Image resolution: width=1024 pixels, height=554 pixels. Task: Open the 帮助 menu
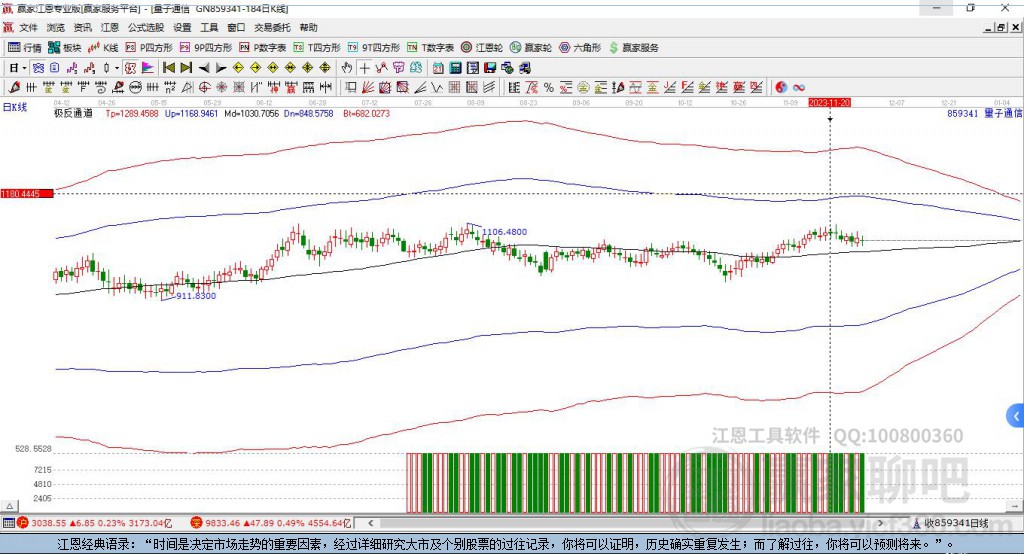pyautogui.click(x=308, y=27)
